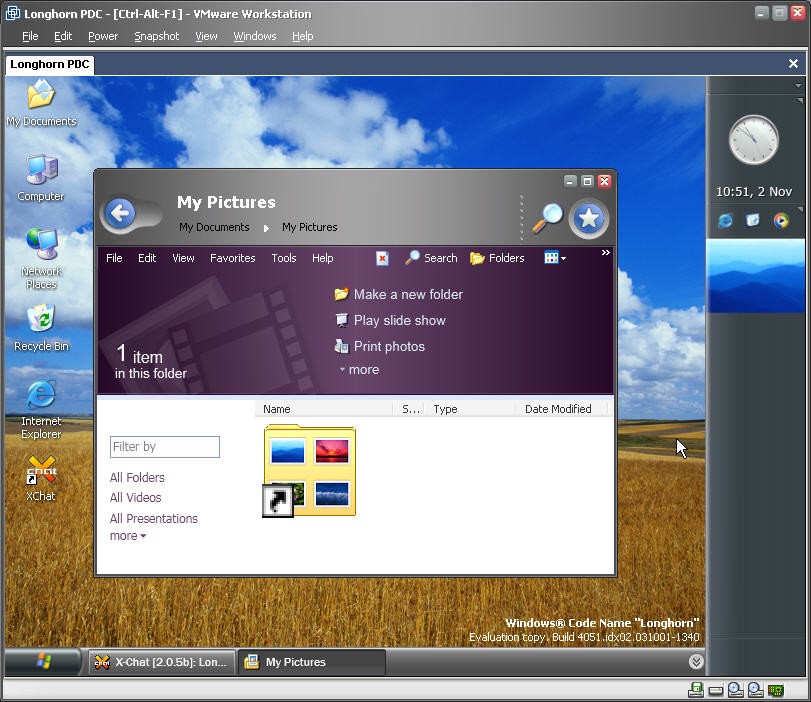This screenshot has width=811, height=702.
Task: Open the Snapshot menu in VMware
Action: [x=156, y=36]
